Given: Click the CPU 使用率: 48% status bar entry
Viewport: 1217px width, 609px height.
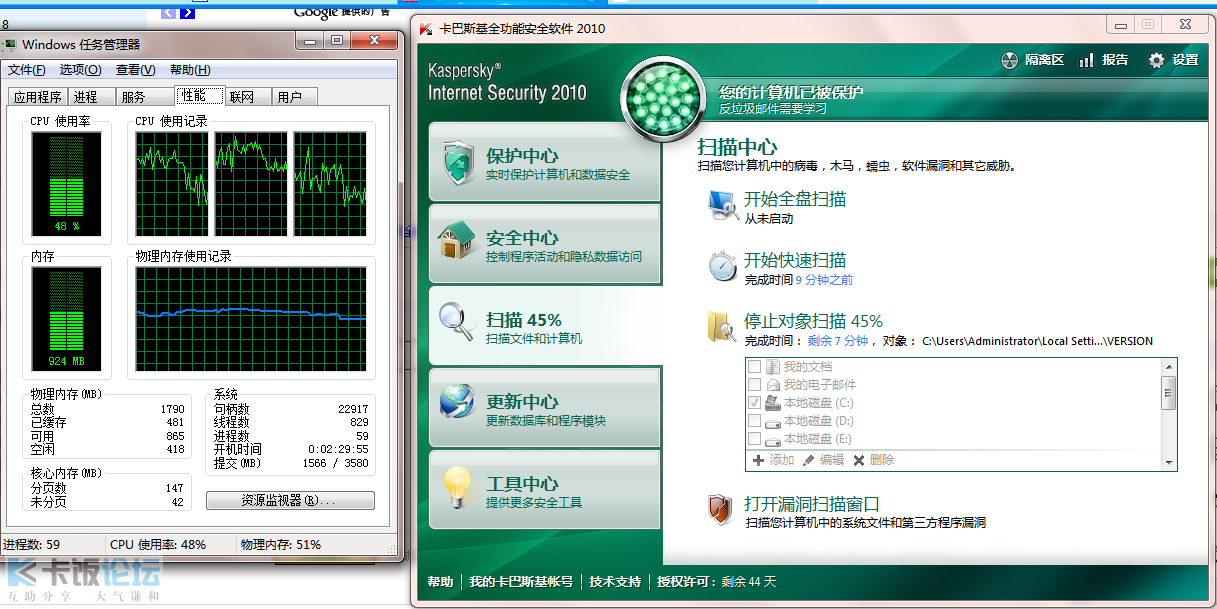Looking at the screenshot, I should (x=158, y=545).
